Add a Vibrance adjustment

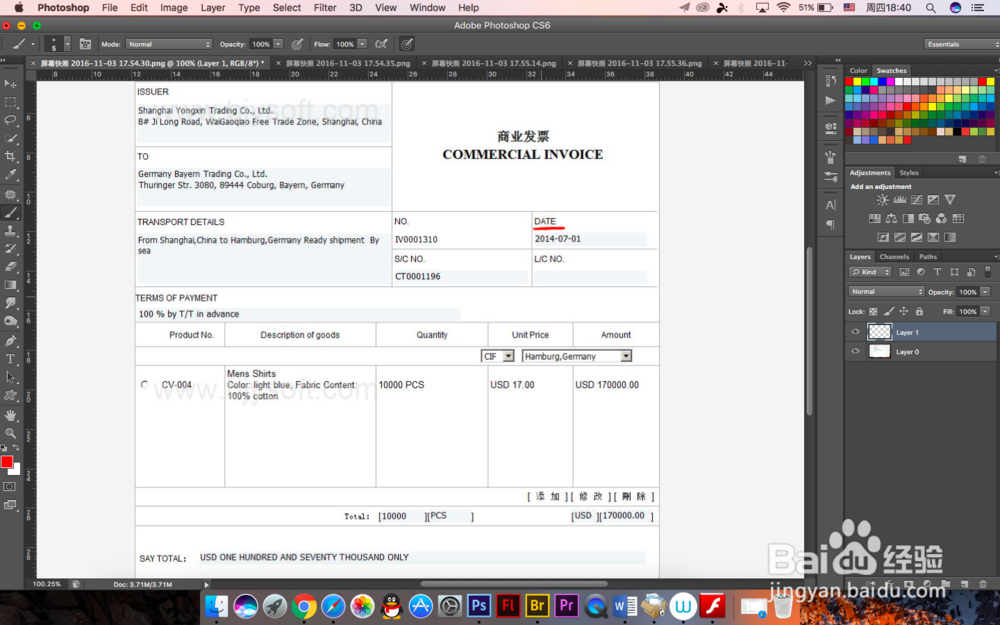tap(950, 200)
